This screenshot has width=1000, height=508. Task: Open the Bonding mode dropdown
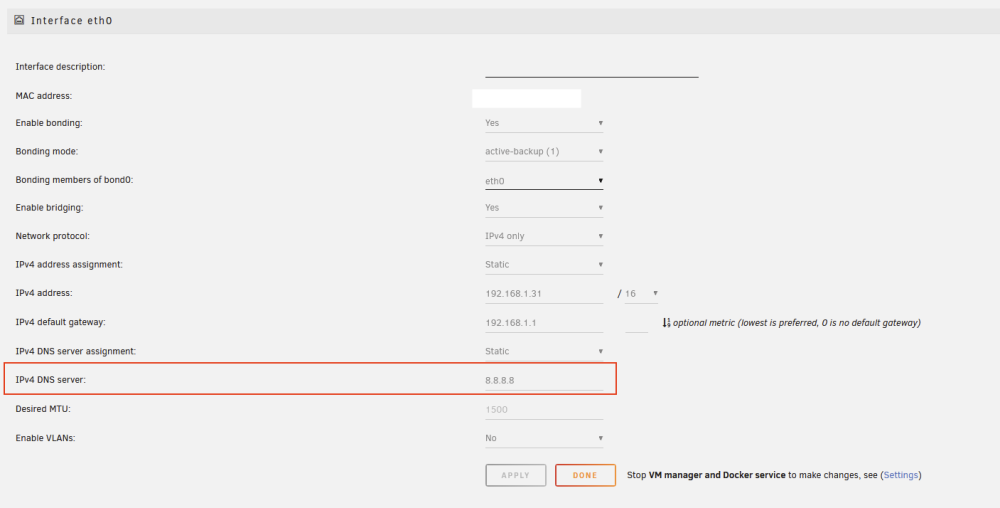pyautogui.click(x=544, y=151)
